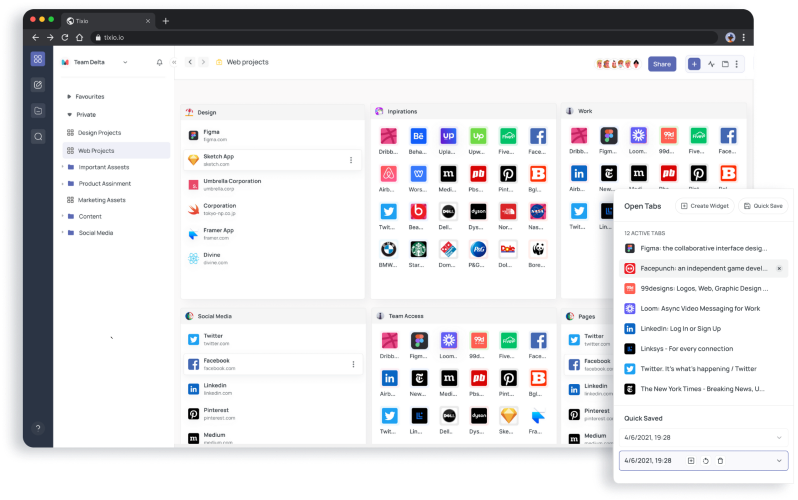The width and height of the screenshot is (798, 500).
Task: Open search icon in left rail
Action: (38, 136)
